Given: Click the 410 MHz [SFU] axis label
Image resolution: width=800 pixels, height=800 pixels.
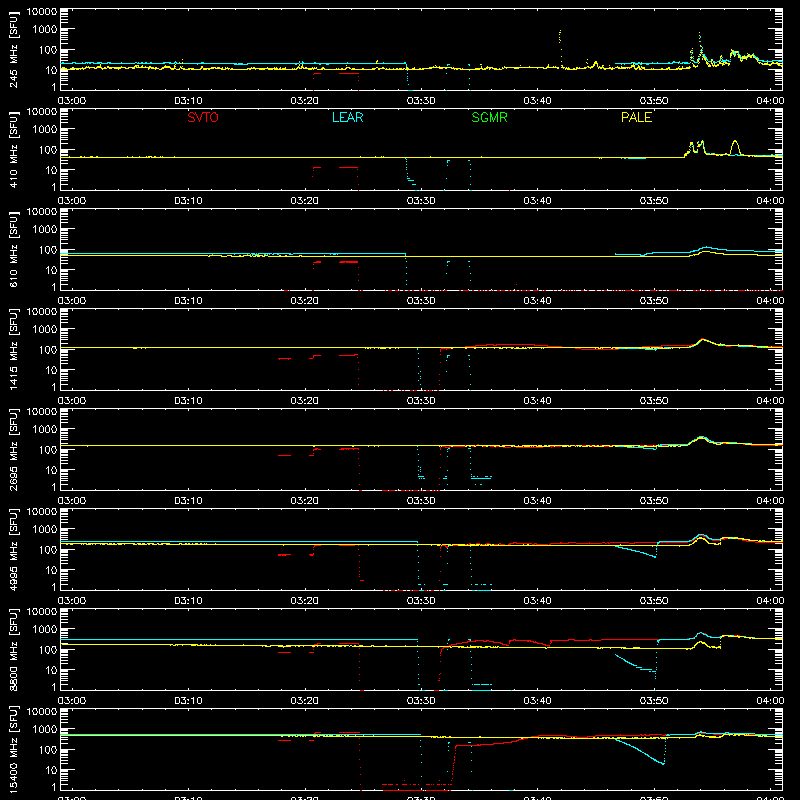Looking at the screenshot, I should [14, 149].
